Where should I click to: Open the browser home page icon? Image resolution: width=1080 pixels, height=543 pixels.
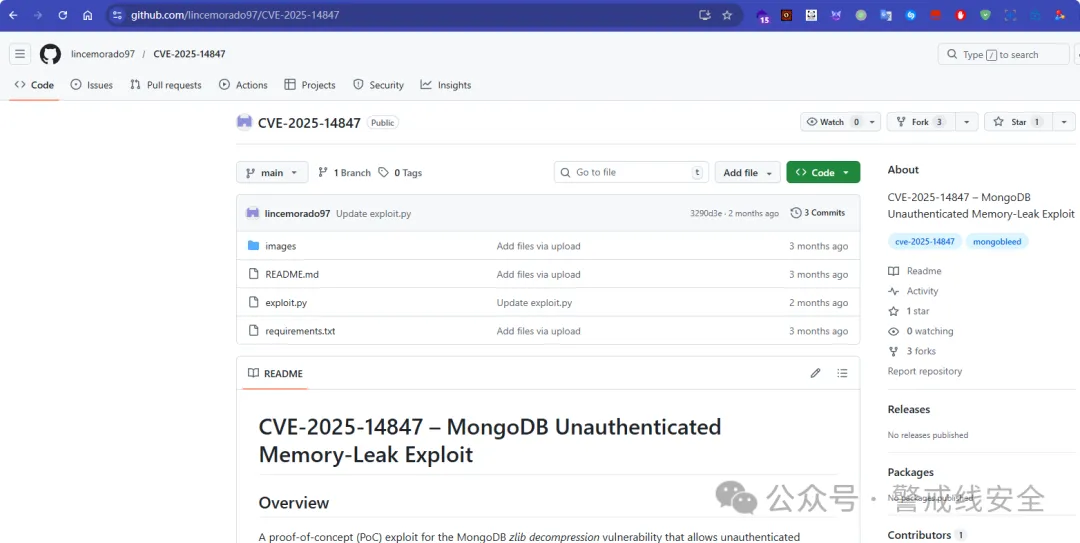click(x=87, y=15)
